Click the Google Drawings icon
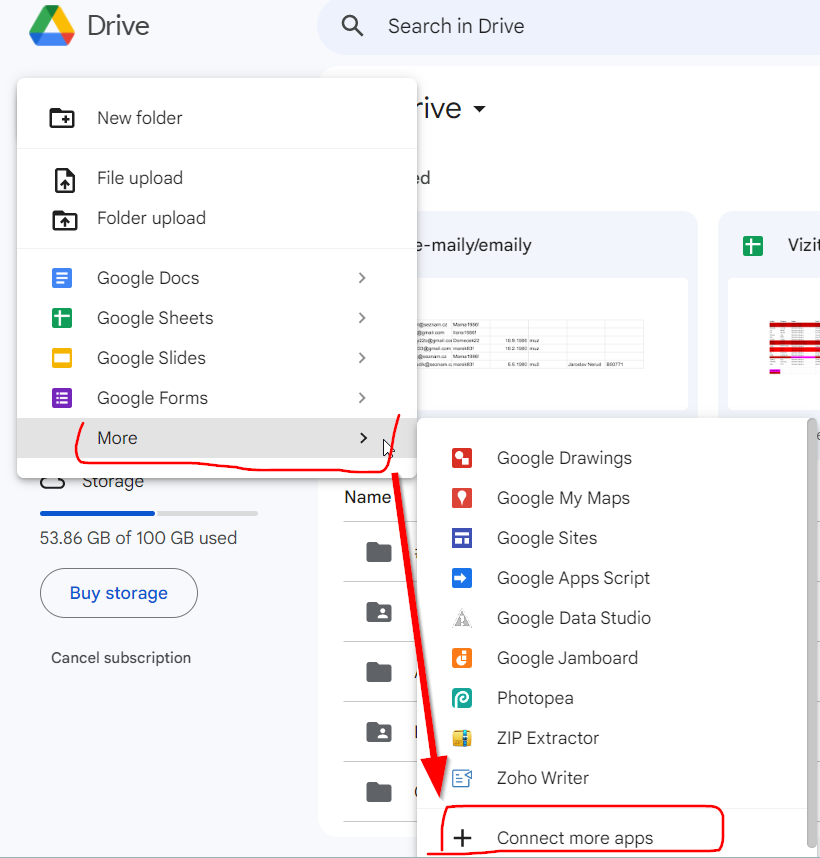This screenshot has height=858, width=820. point(461,458)
